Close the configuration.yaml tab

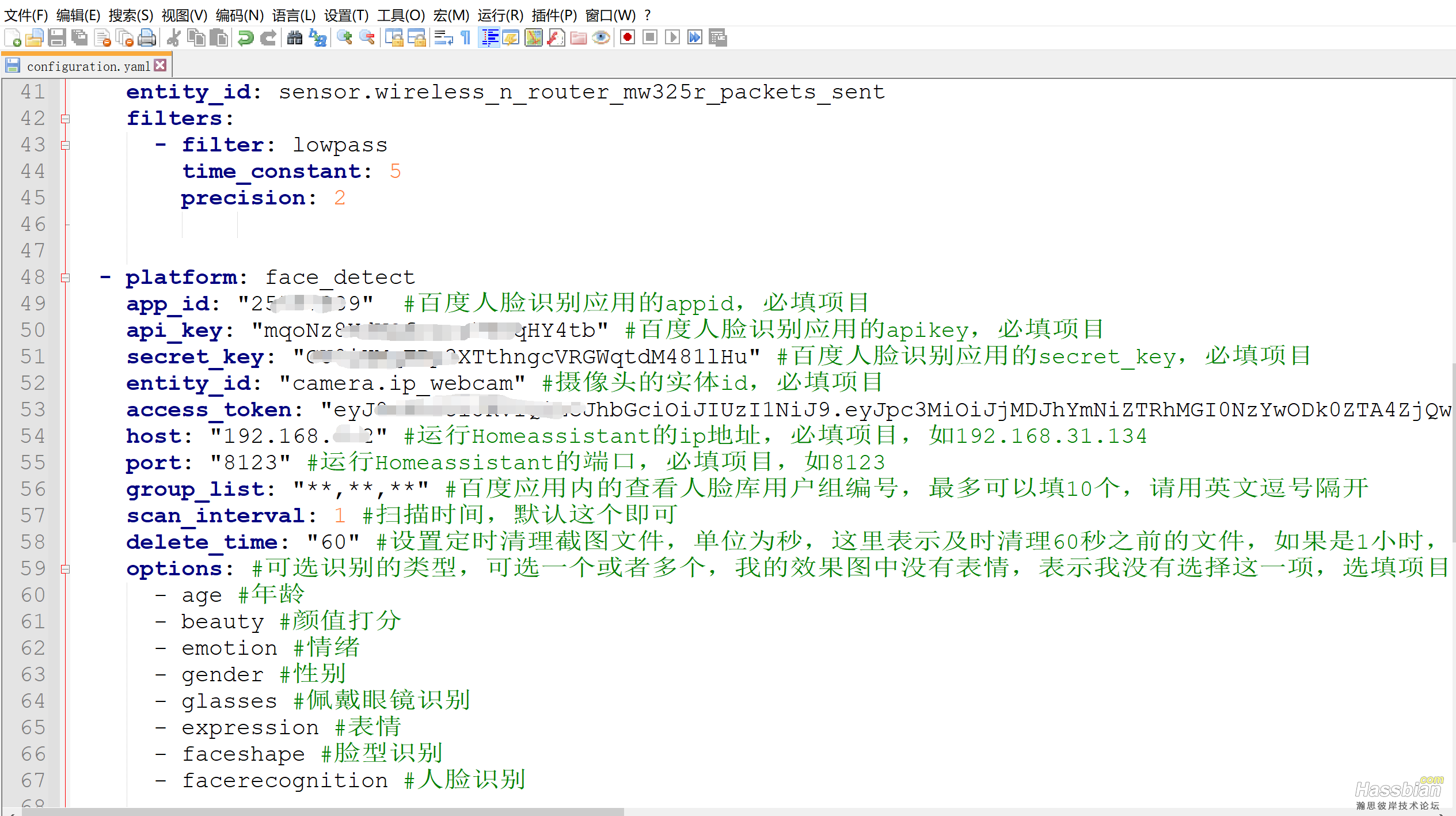(x=161, y=65)
